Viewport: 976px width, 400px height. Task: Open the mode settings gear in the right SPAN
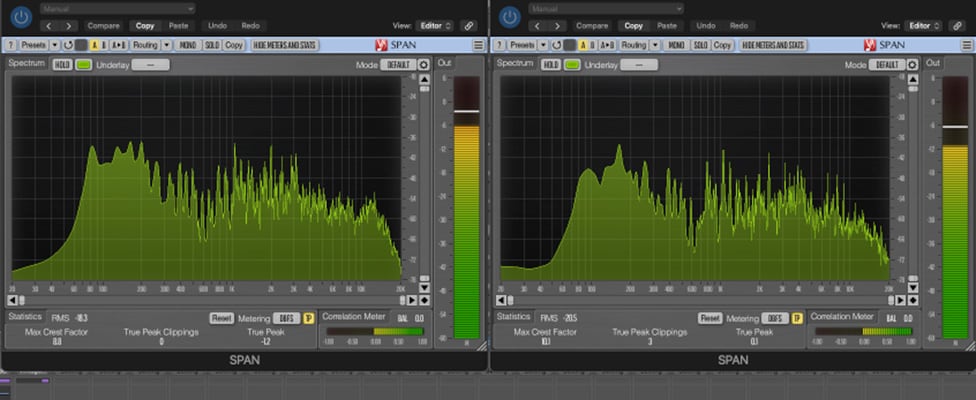[913, 65]
